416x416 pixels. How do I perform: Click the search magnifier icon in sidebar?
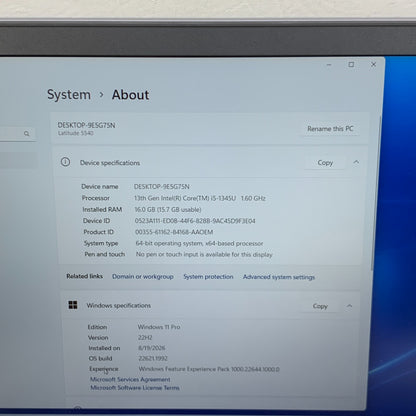[x=27, y=134]
